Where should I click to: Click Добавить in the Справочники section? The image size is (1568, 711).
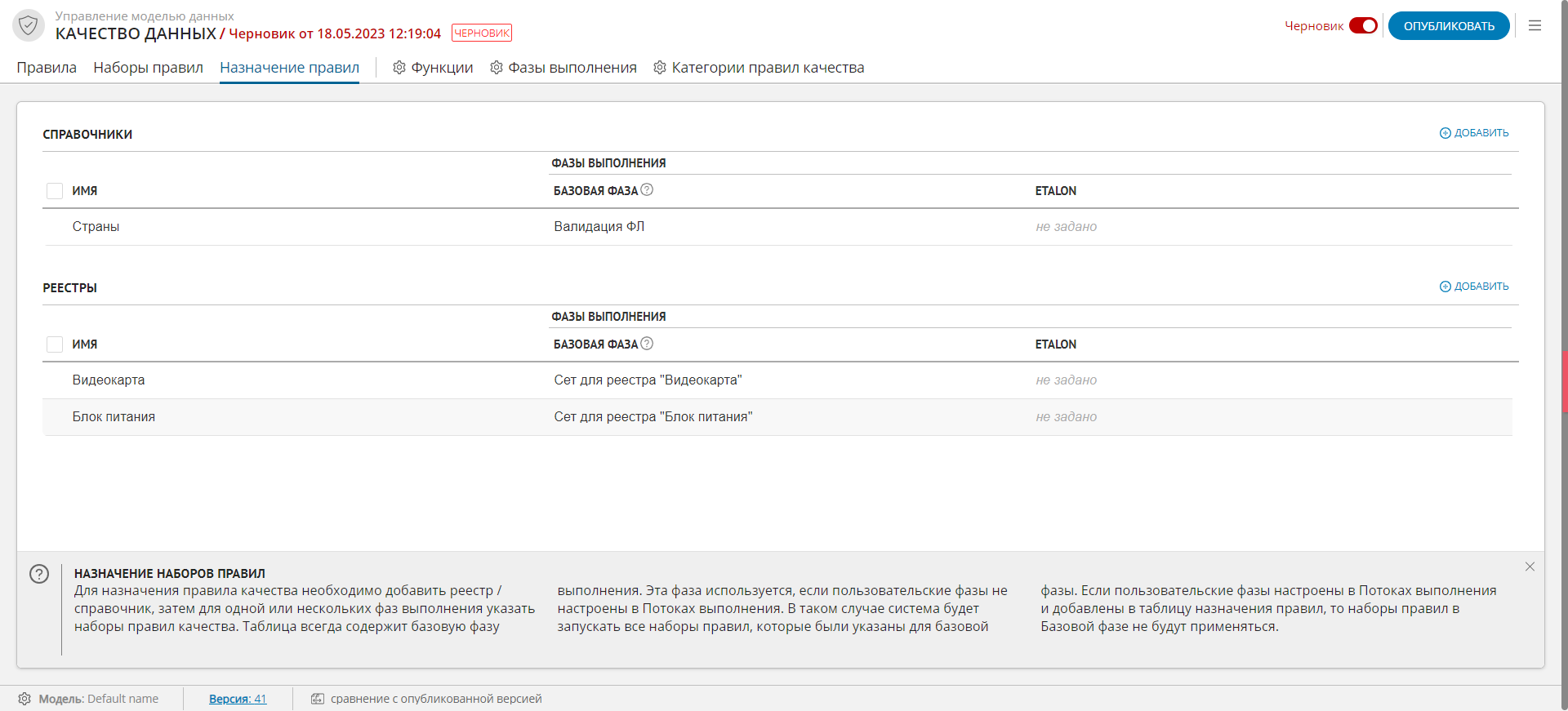click(1474, 133)
